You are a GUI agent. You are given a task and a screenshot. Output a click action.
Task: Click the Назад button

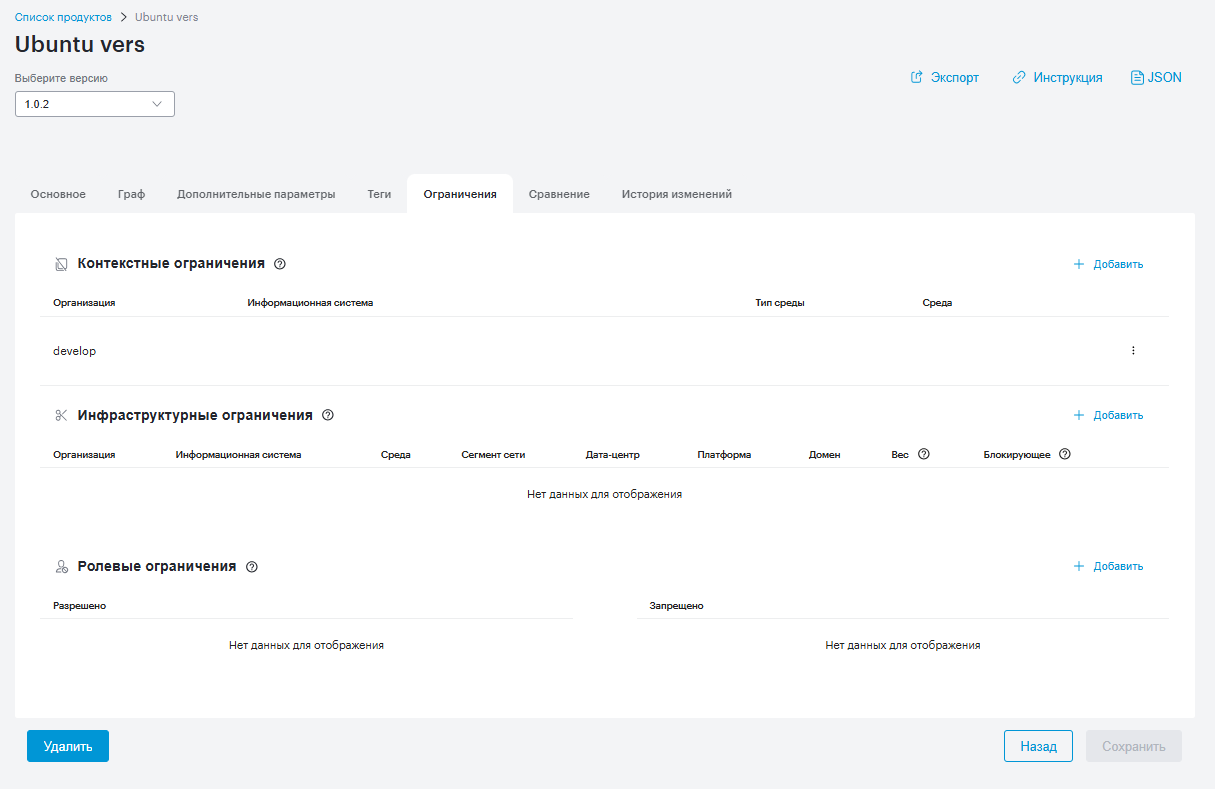click(x=1038, y=746)
